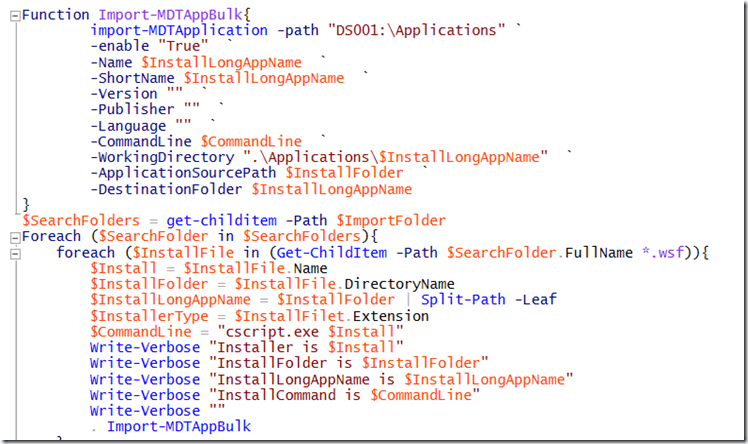Place cursor on the -enable parameter

pyautogui.click(x=119, y=47)
